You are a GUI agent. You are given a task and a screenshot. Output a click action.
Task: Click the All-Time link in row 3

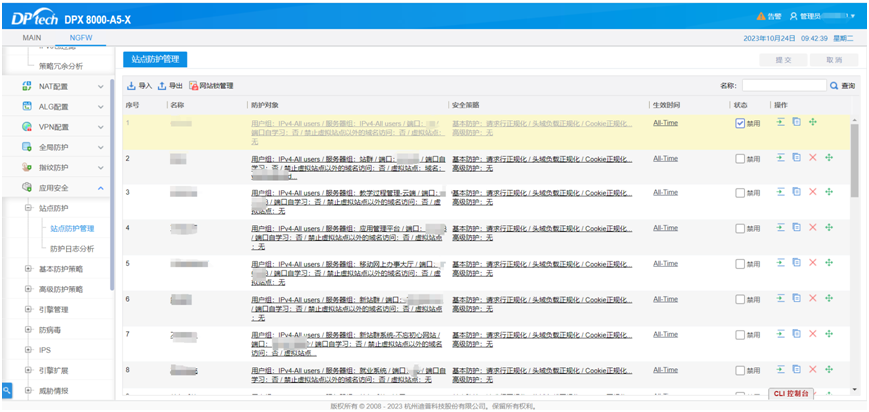point(665,192)
